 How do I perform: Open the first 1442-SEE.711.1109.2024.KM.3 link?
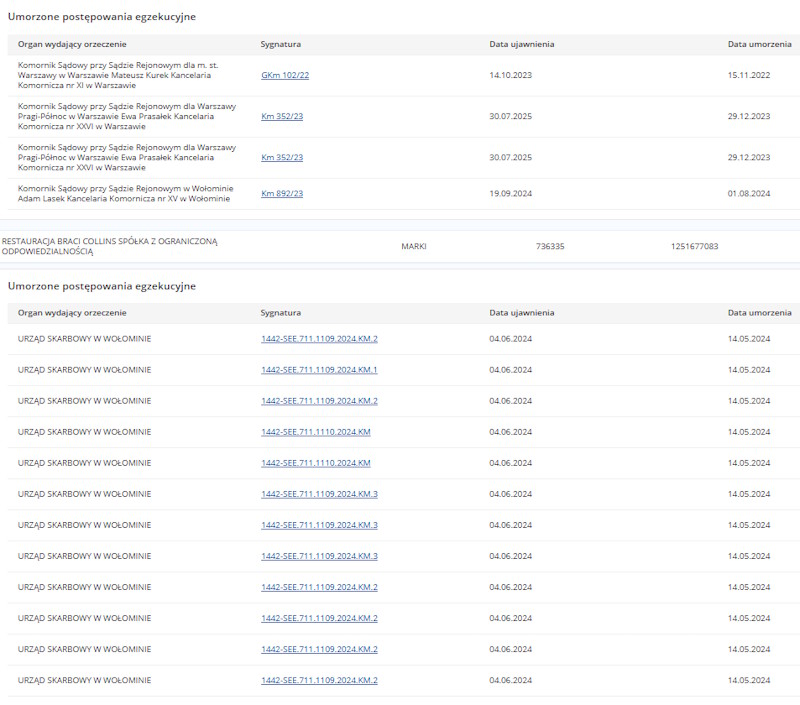pos(319,494)
